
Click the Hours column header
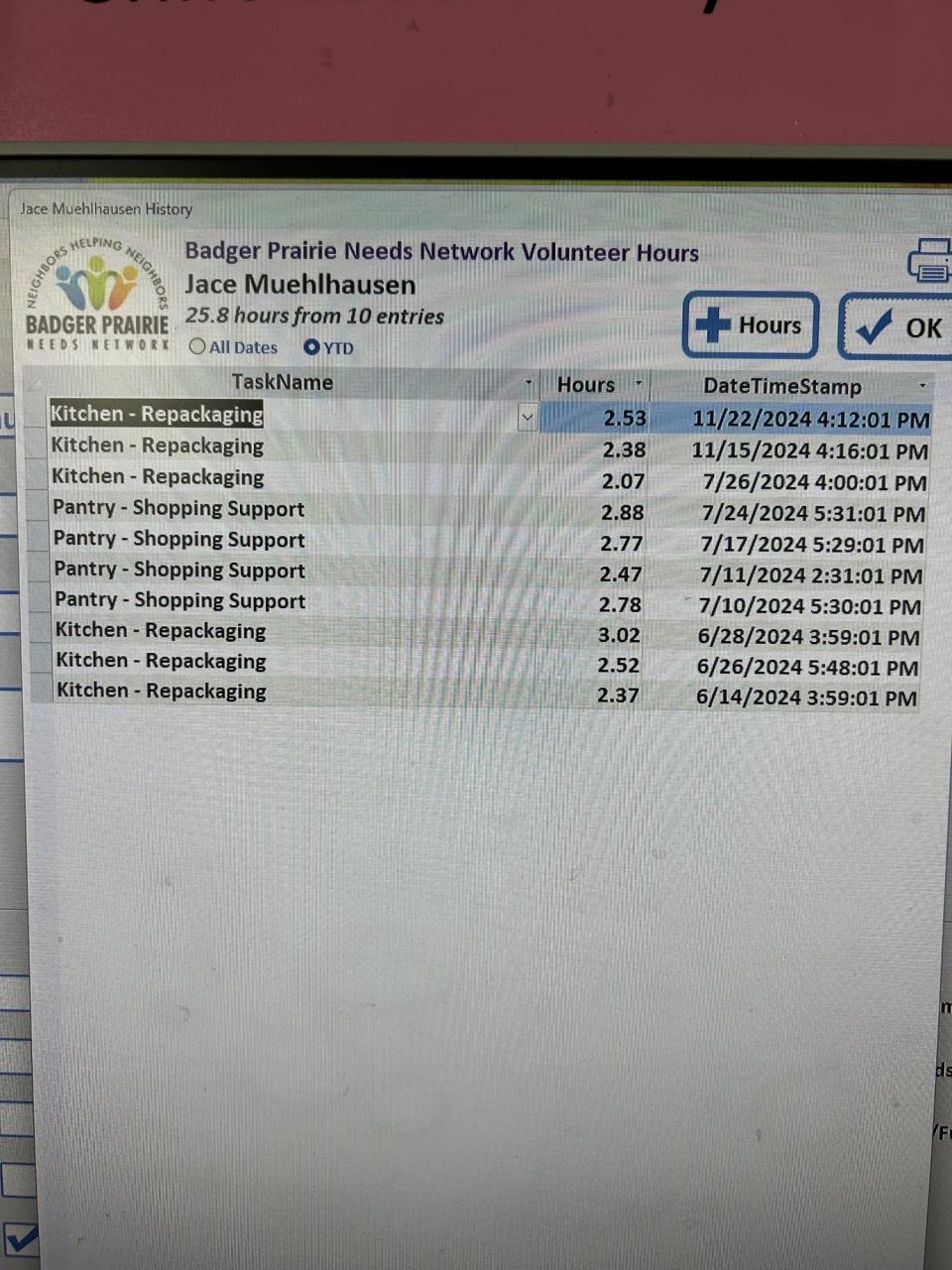pos(587,385)
